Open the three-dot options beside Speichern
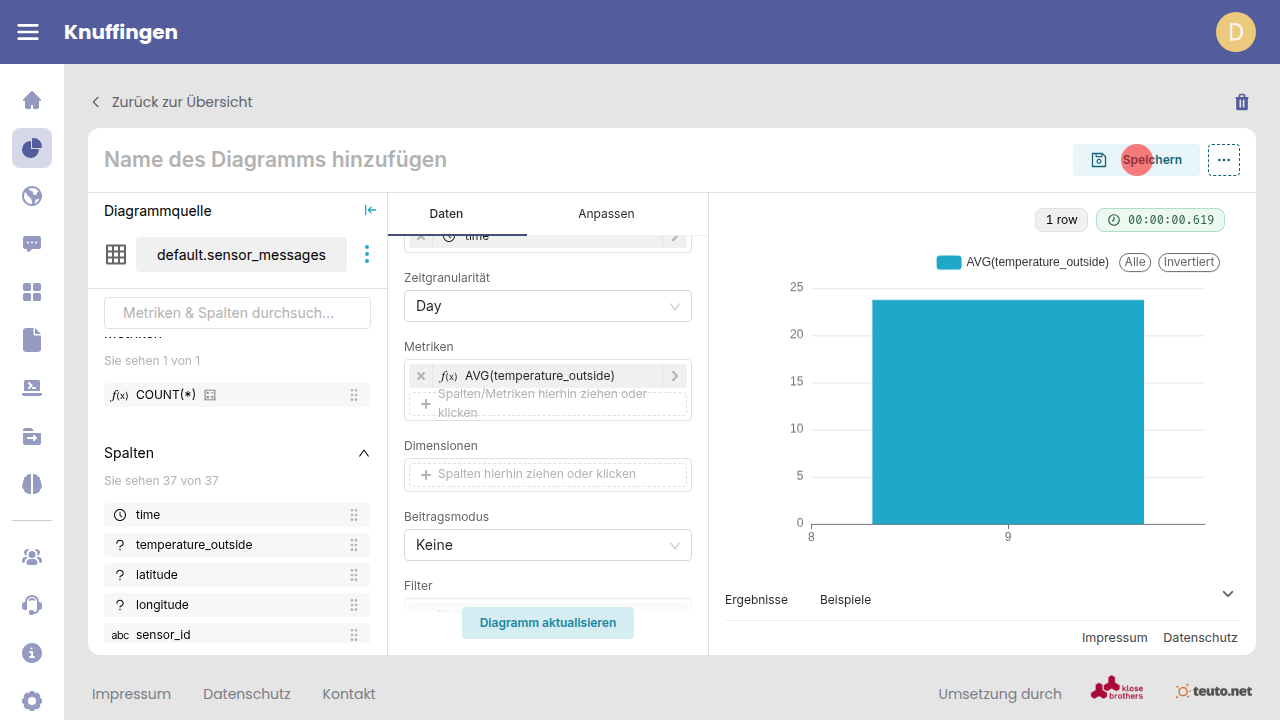The image size is (1280, 720). pos(1223,160)
